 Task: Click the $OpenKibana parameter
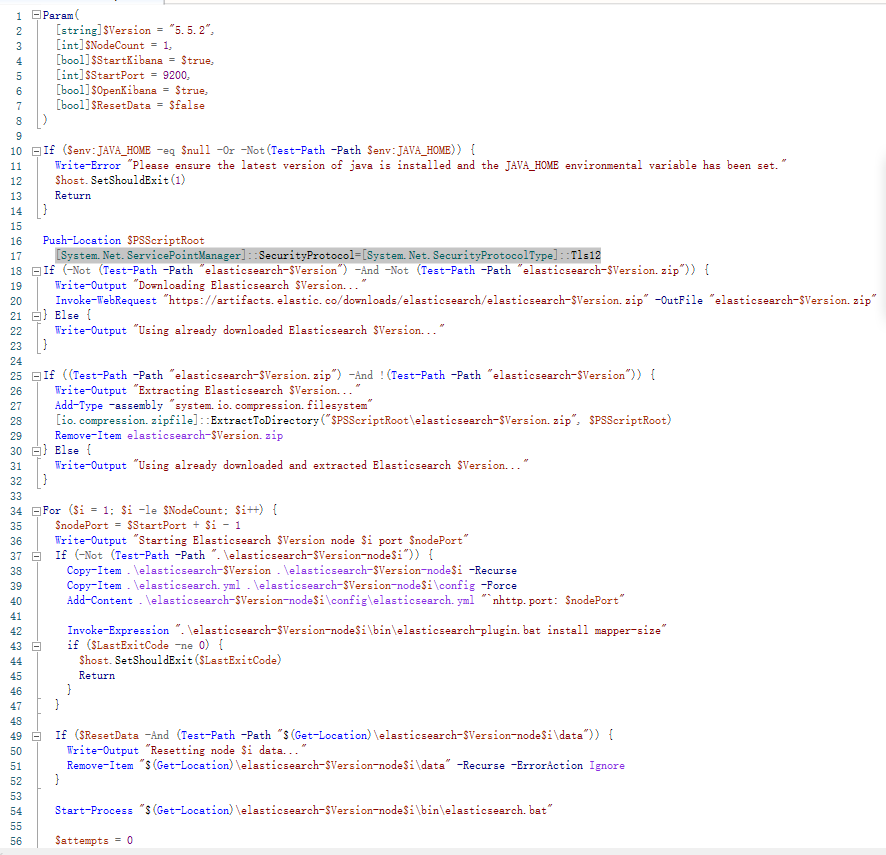pyautogui.click(x=124, y=90)
